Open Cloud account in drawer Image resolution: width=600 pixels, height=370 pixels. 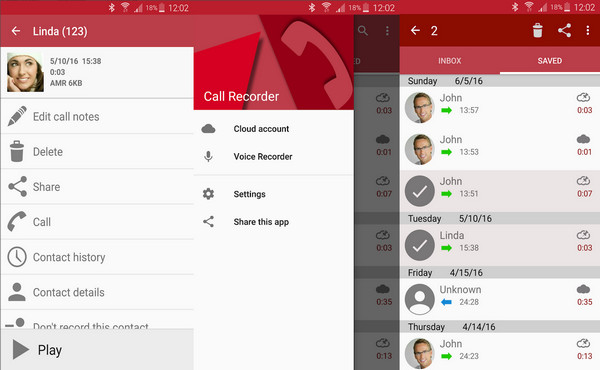tap(274, 129)
